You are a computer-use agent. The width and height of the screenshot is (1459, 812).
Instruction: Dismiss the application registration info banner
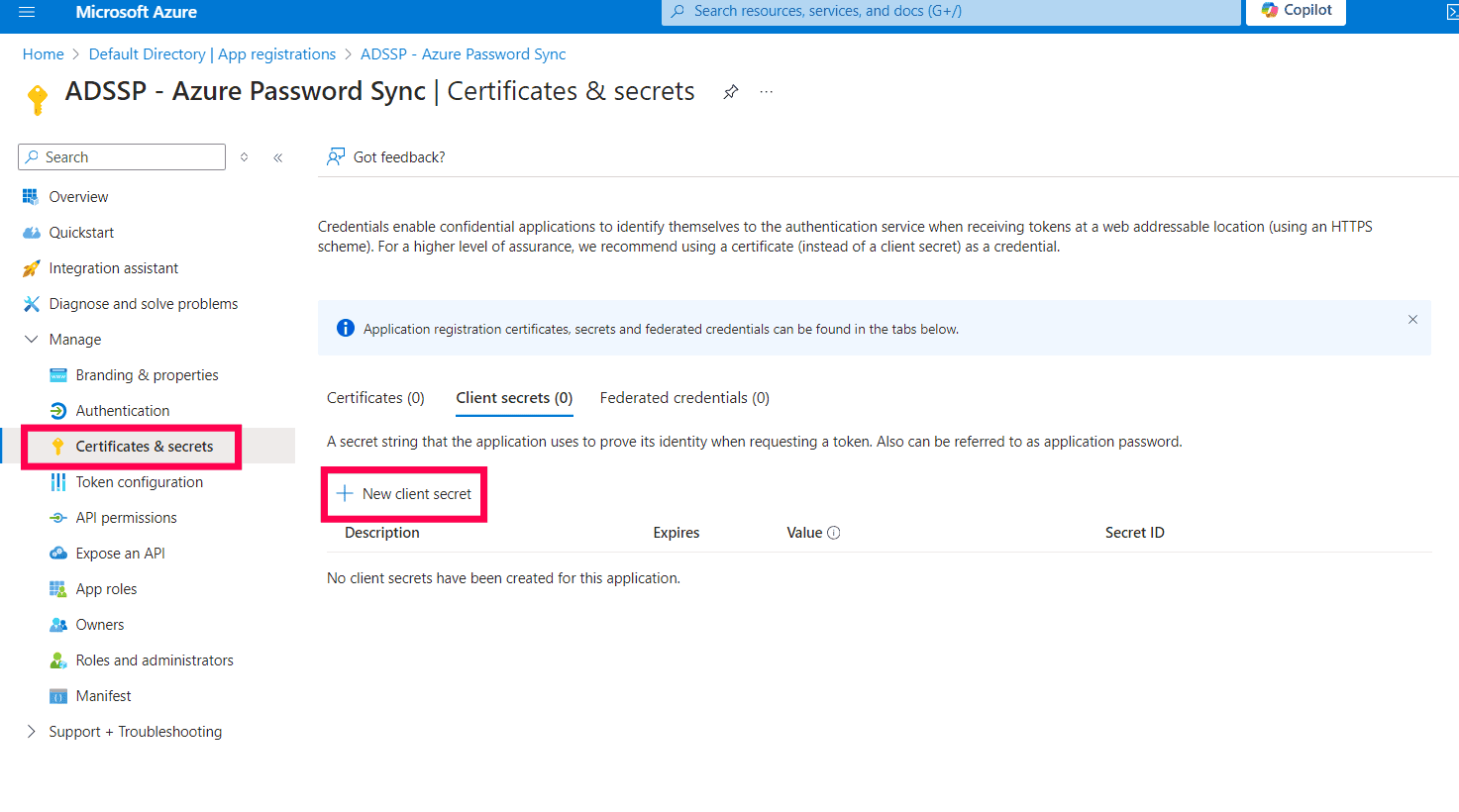(x=1412, y=320)
